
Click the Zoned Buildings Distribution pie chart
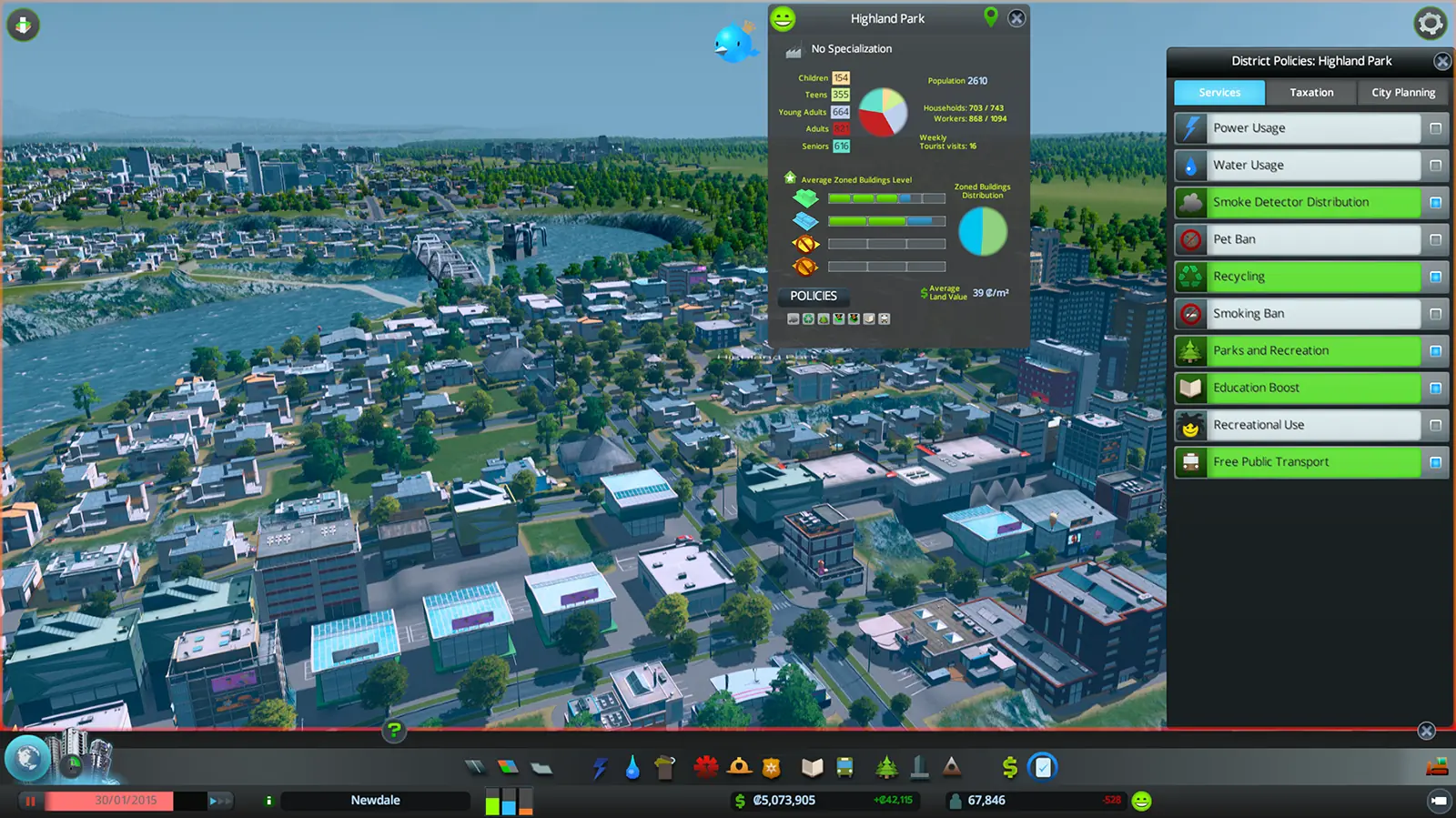[x=983, y=231]
